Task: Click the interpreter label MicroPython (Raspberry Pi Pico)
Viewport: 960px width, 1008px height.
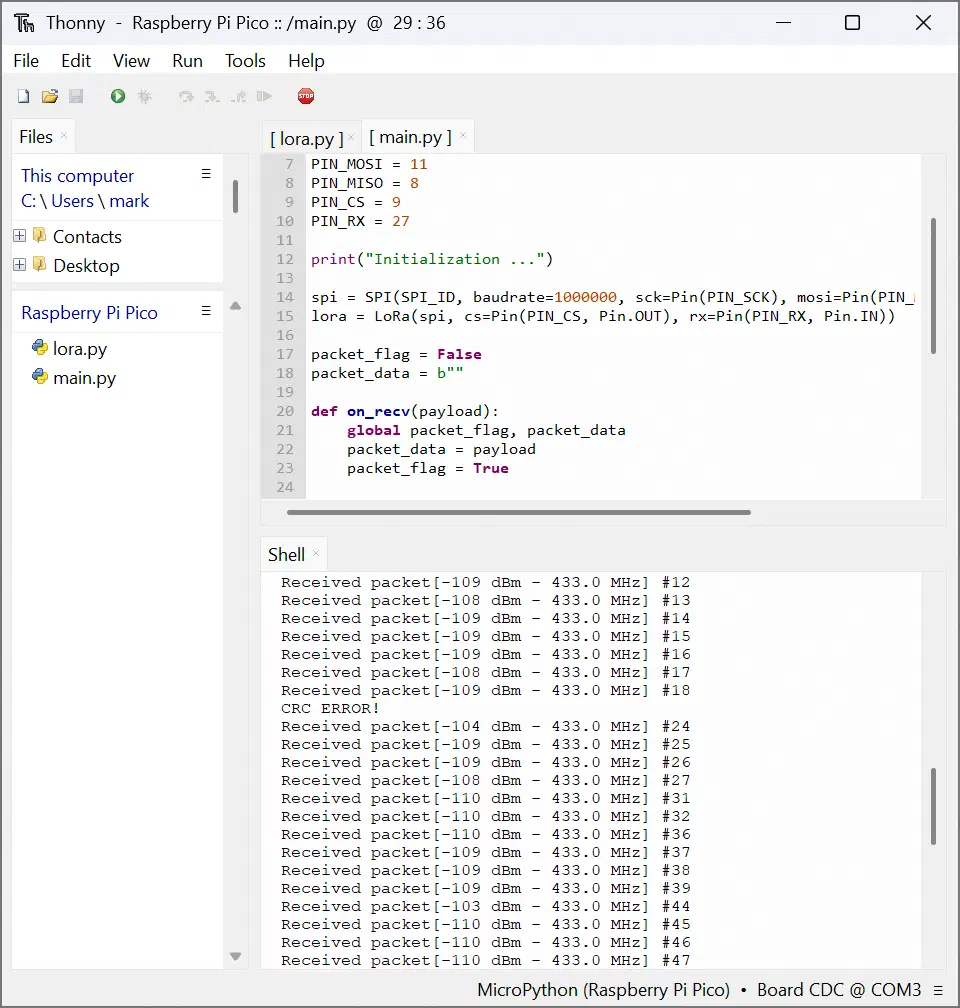Action: click(604, 990)
